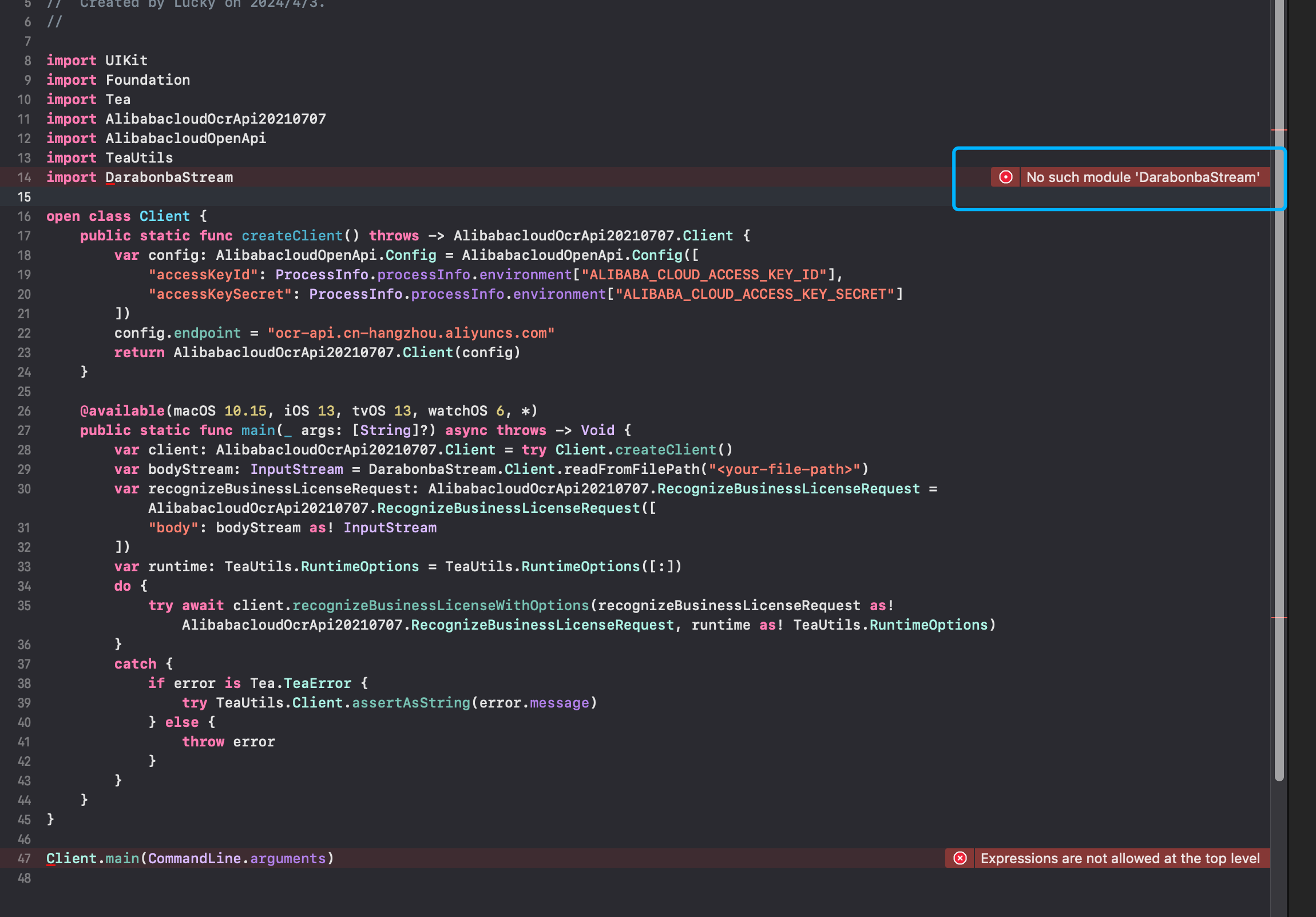Click the 'catch' keyword on line 37
This screenshot has width=1316, height=917.
coord(135,664)
